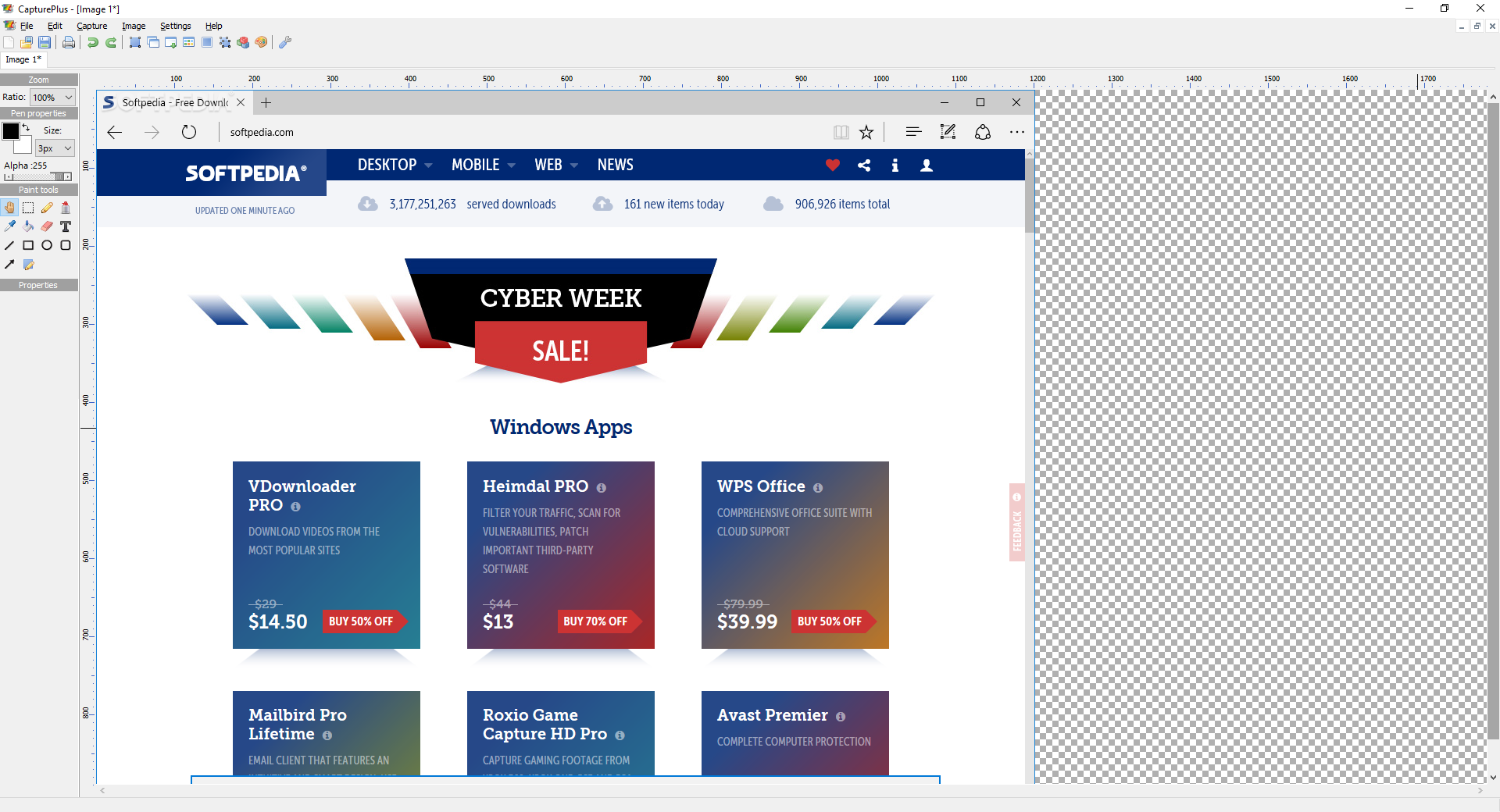Select the Eraser tool
Screen dimensions: 1500x812
(x=47, y=226)
